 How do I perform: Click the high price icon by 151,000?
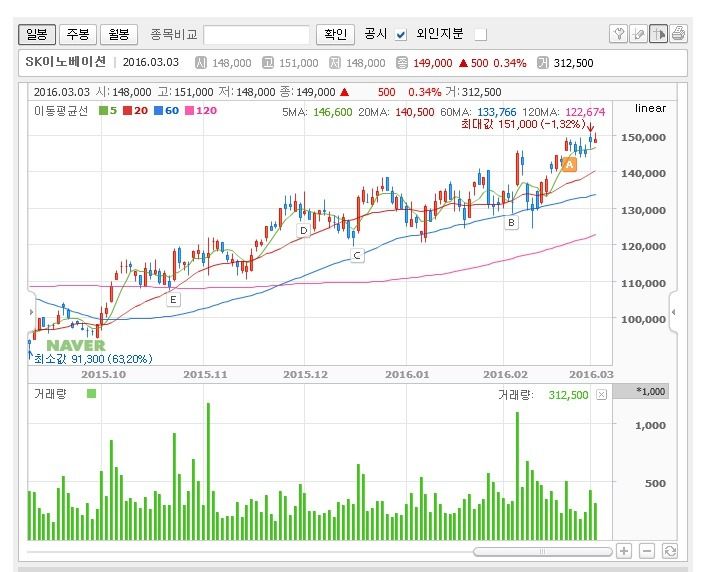[x=268, y=63]
